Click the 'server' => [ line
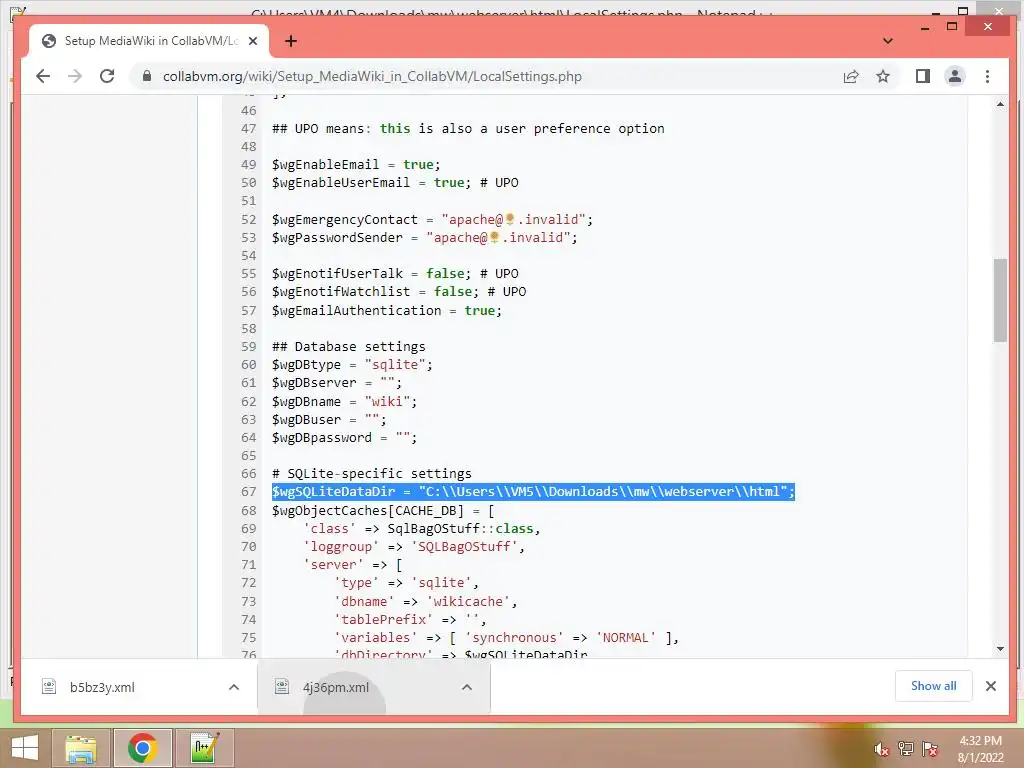 (x=353, y=564)
